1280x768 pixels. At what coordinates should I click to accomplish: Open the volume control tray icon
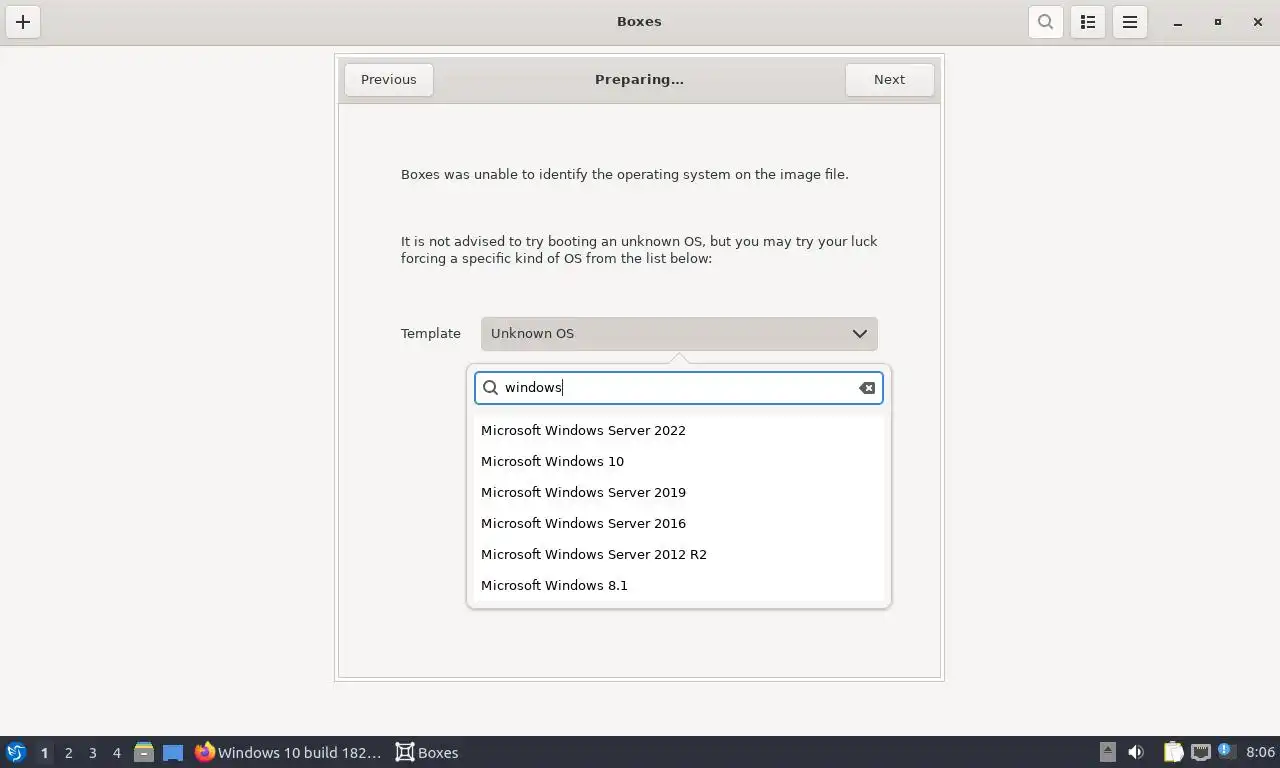pos(1136,752)
